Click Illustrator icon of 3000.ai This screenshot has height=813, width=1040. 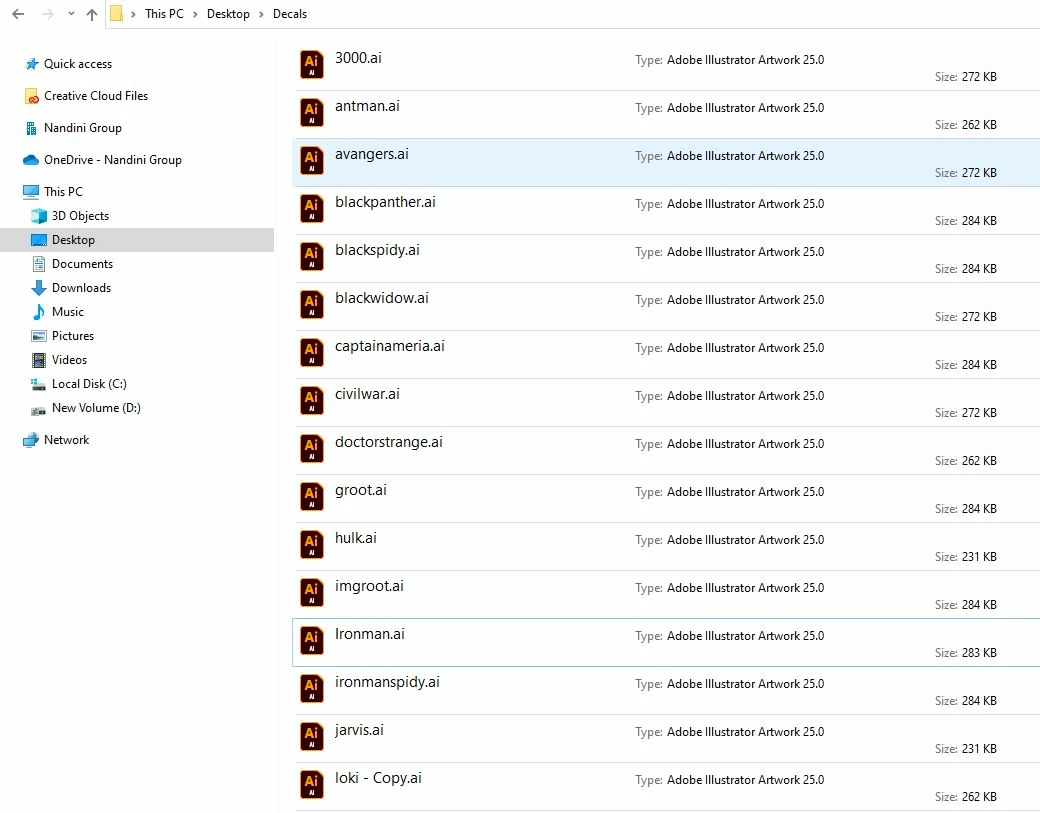tap(312, 64)
